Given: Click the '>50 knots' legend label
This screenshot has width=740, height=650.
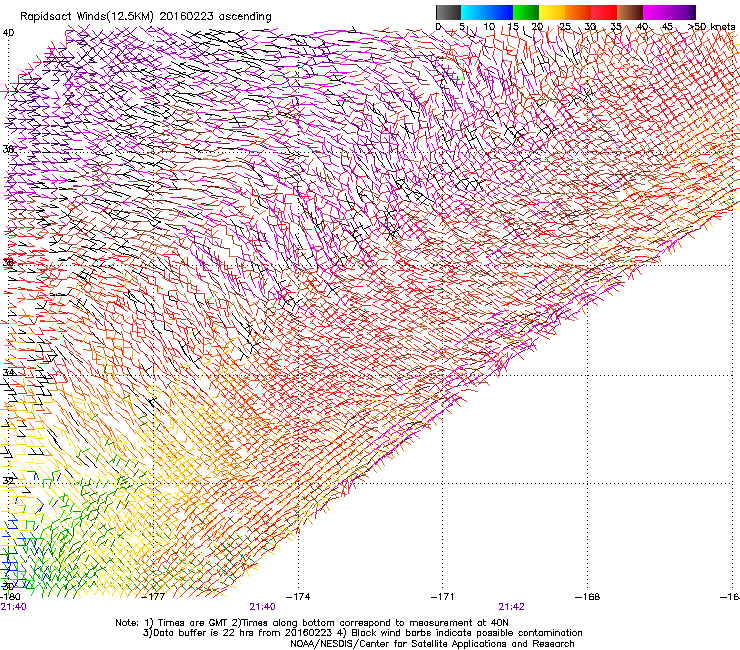Looking at the screenshot, I should [711, 26].
